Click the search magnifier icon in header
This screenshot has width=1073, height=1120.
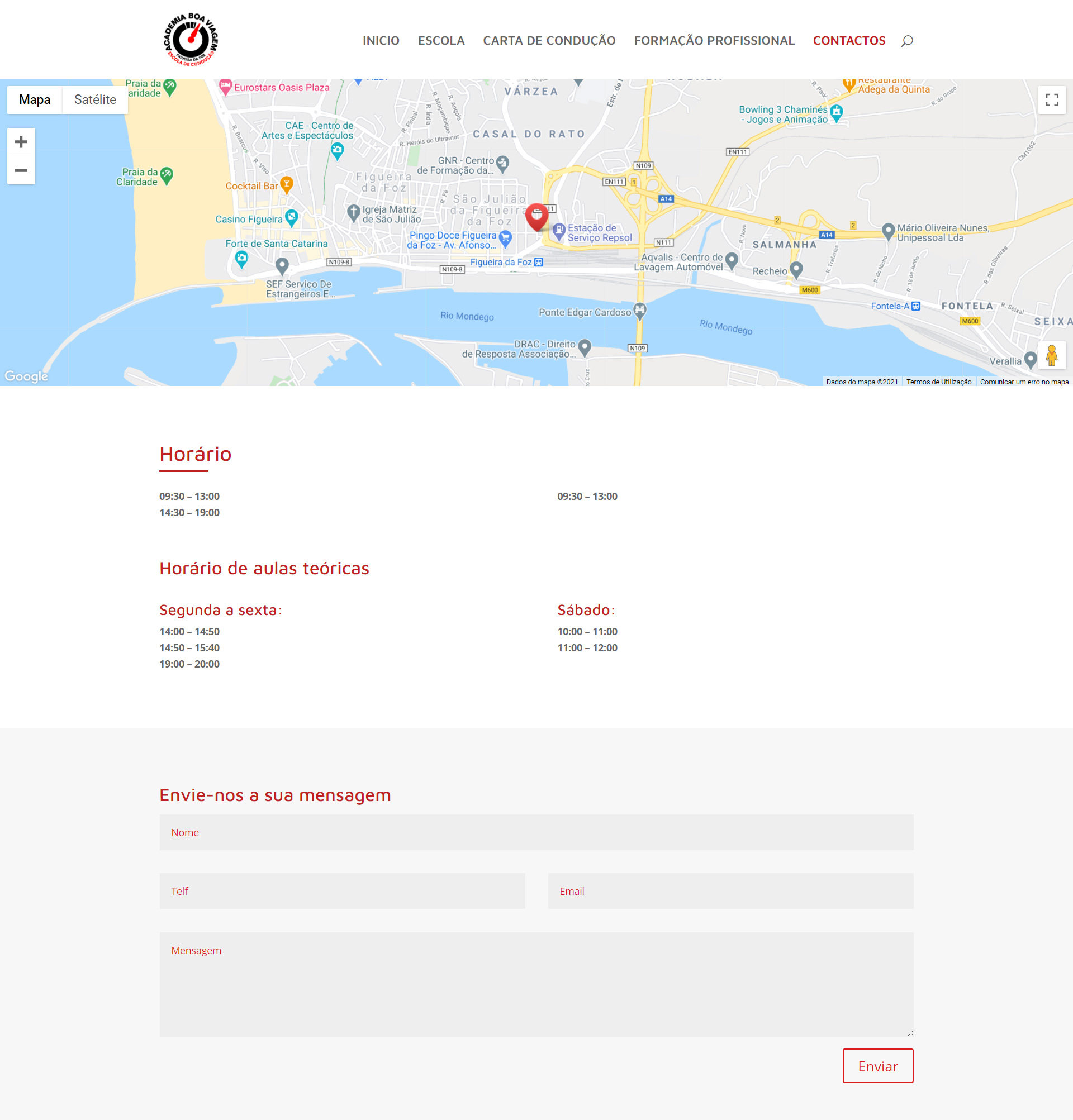[906, 41]
